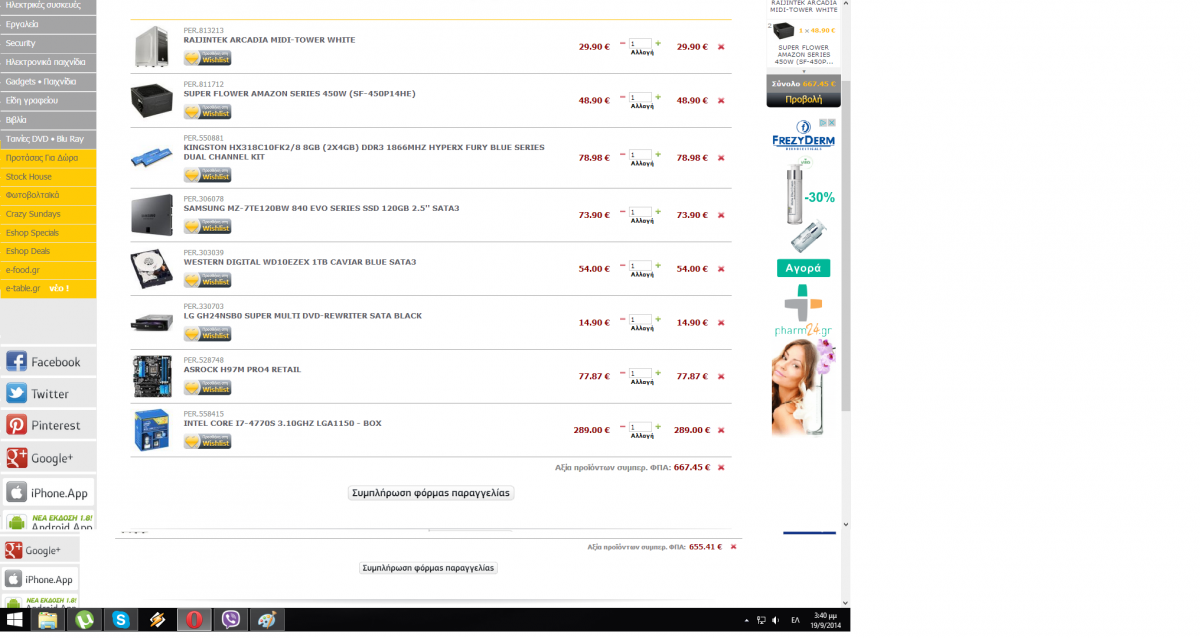
Task: Remove Samsung SSD row with red X
Action: point(721,215)
